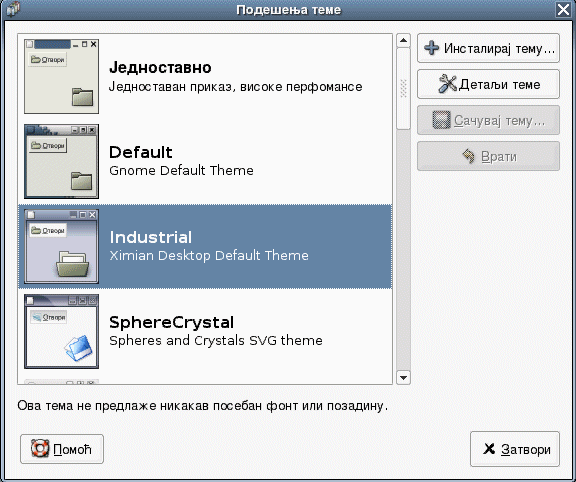This screenshot has height=482, width=576.
Task: Click 'Spheres and Crystals SVG theme' description
Action: point(216,341)
